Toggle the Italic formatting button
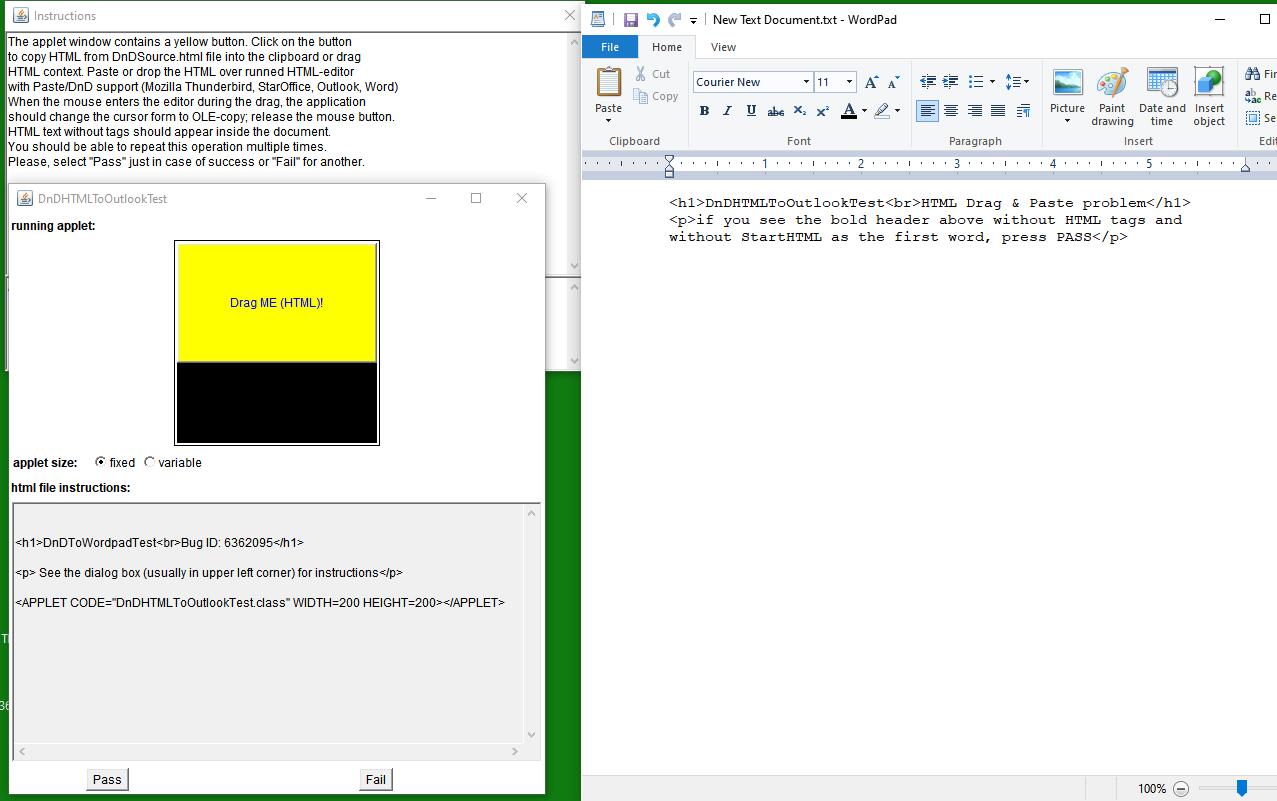The height and width of the screenshot is (801, 1277). [727, 111]
